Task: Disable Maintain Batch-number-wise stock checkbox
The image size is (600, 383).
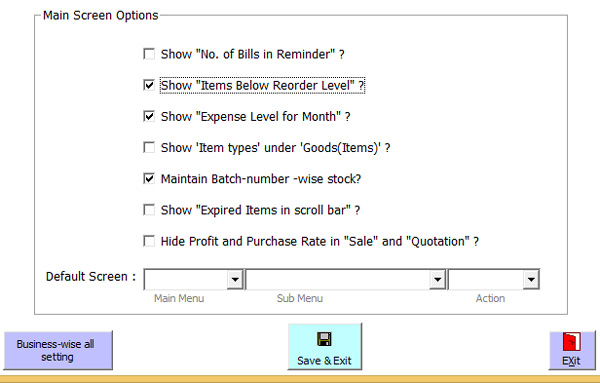Action: (149, 179)
